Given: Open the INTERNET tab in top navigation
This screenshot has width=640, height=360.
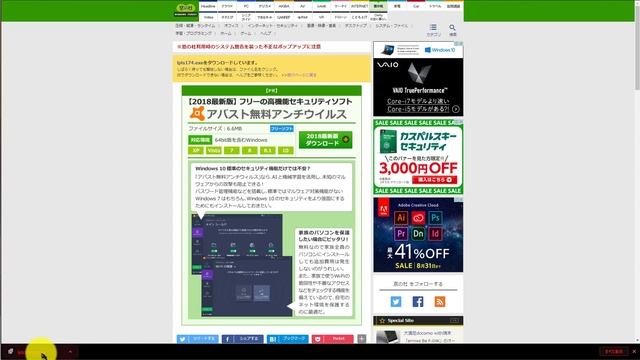Looking at the screenshot, I should pos(360,6).
